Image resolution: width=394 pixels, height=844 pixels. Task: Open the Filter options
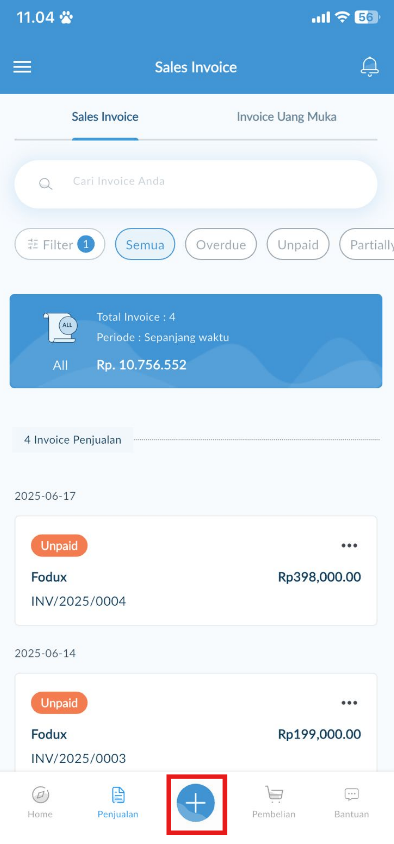click(x=60, y=245)
